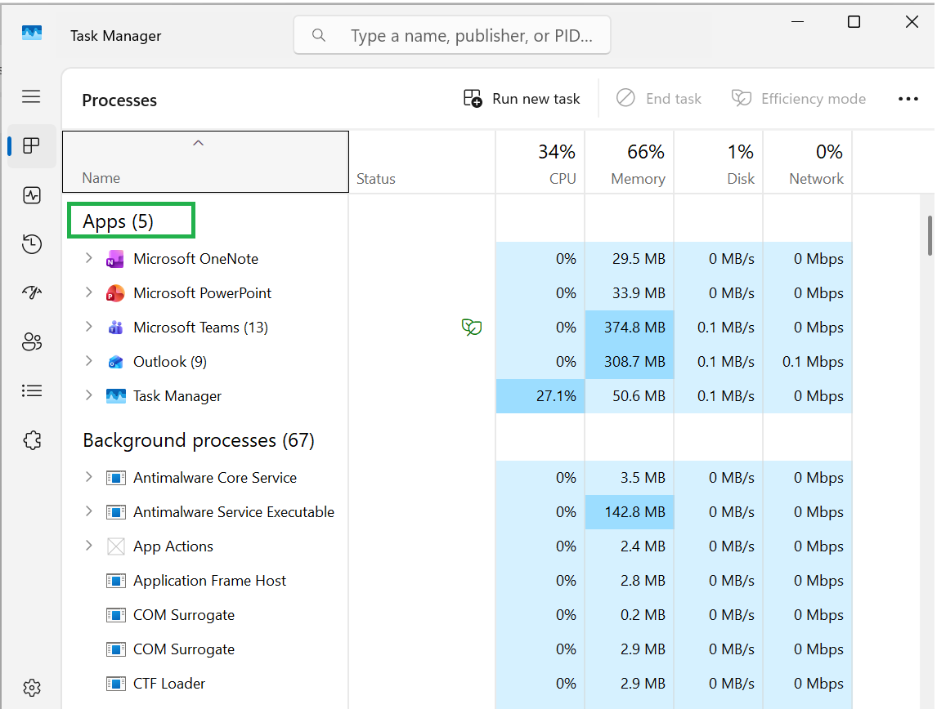Expand the Task Manager process group
936x709 pixels.
pyautogui.click(x=88, y=395)
